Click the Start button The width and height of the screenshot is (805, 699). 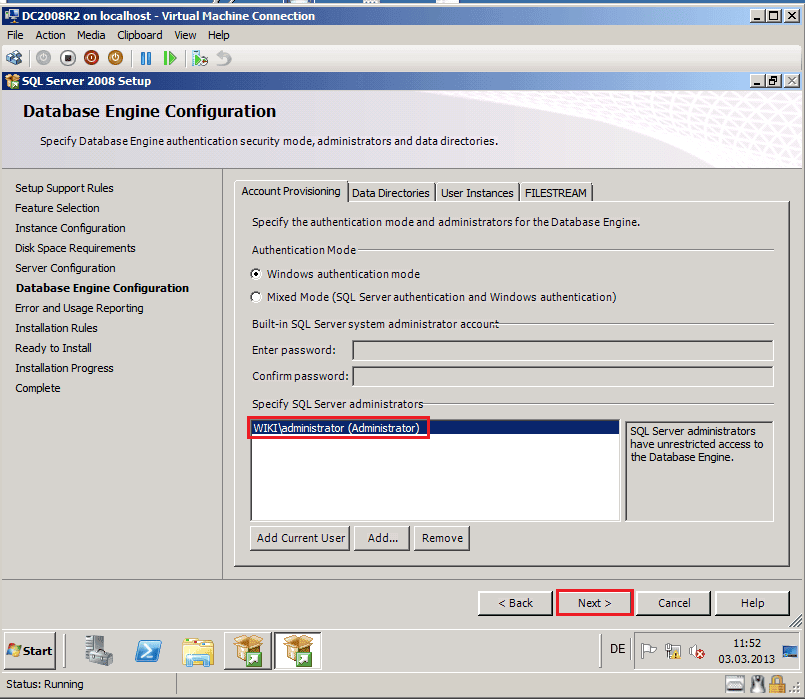coord(30,650)
